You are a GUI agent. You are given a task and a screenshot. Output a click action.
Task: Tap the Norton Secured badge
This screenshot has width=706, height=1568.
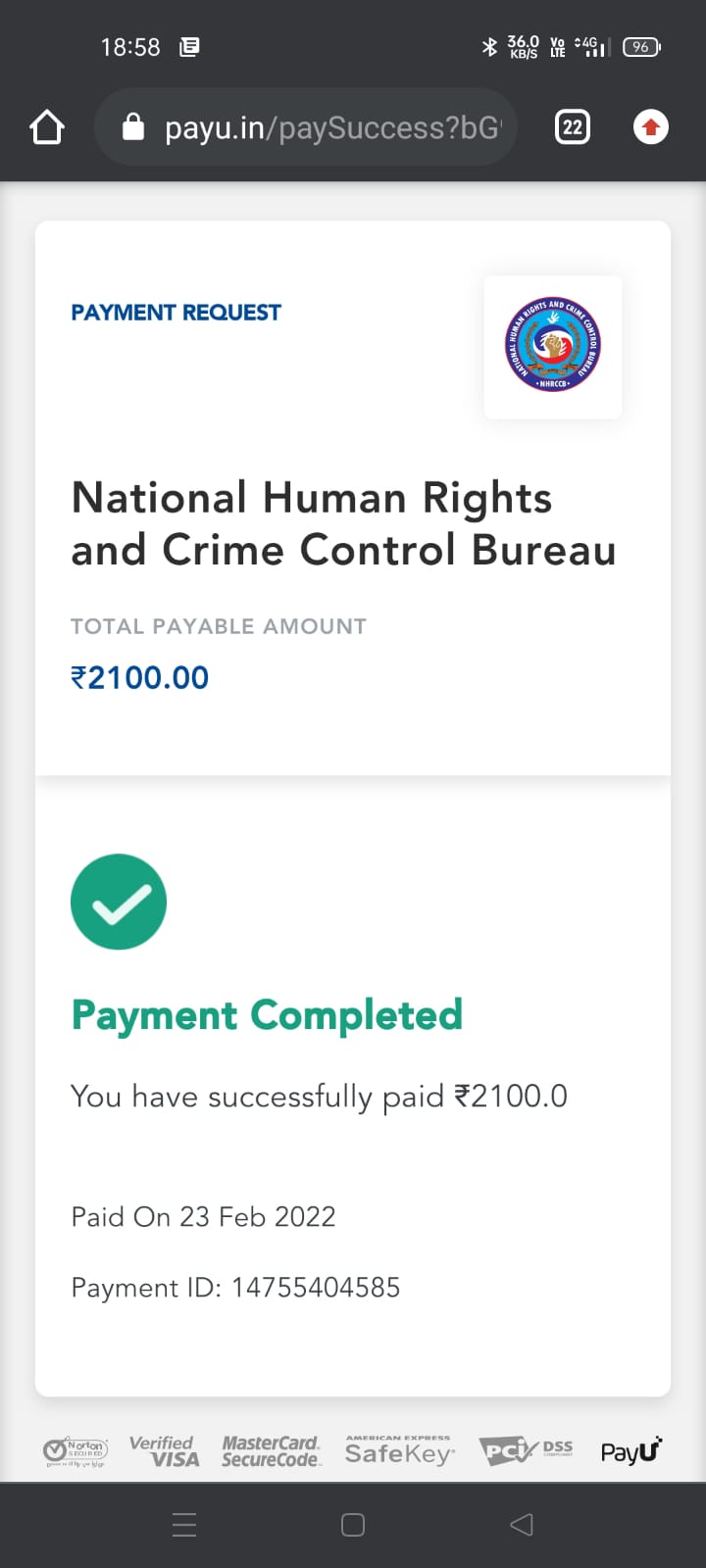tap(76, 1450)
